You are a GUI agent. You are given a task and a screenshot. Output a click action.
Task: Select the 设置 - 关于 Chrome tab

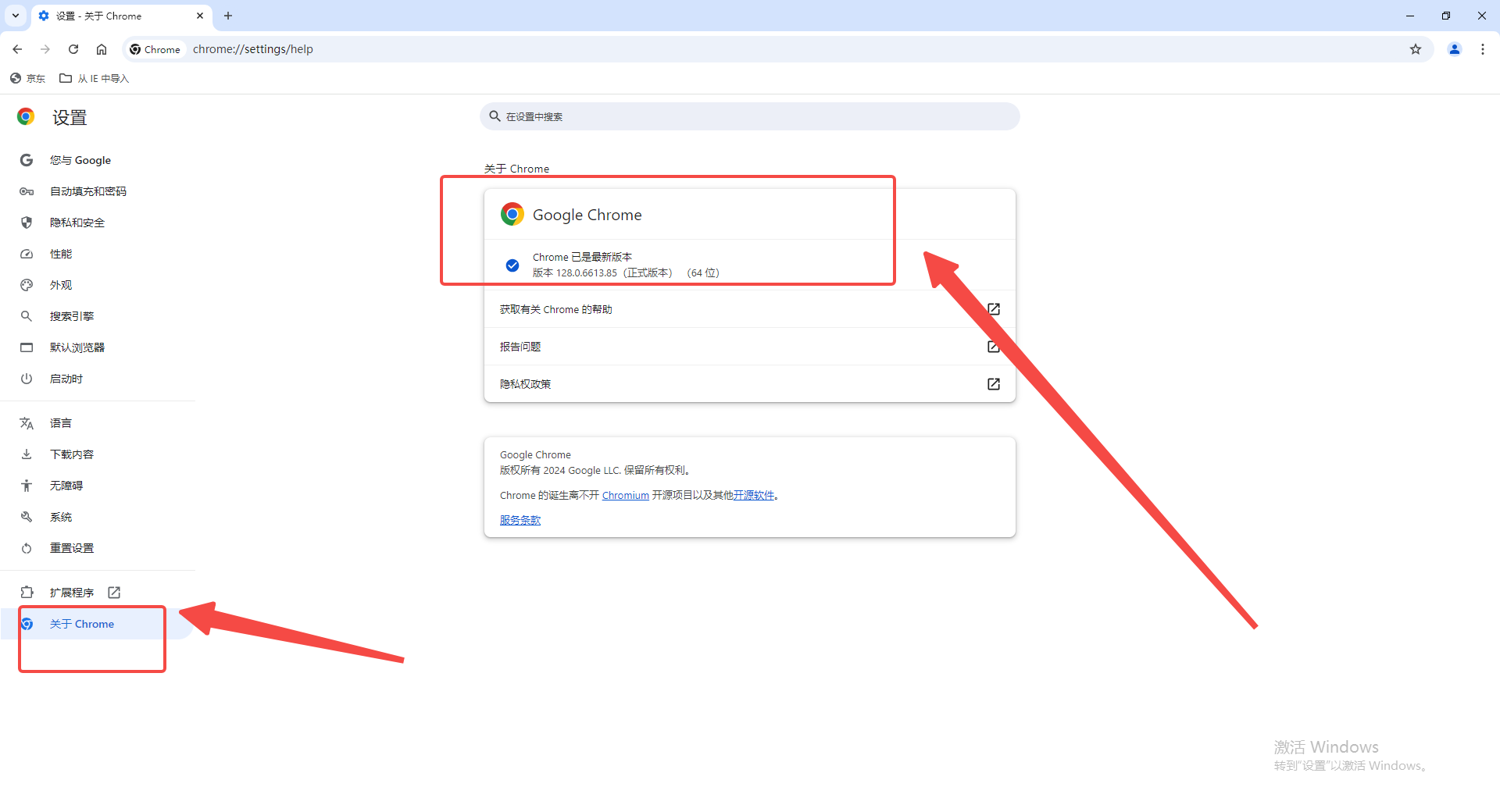point(121,16)
